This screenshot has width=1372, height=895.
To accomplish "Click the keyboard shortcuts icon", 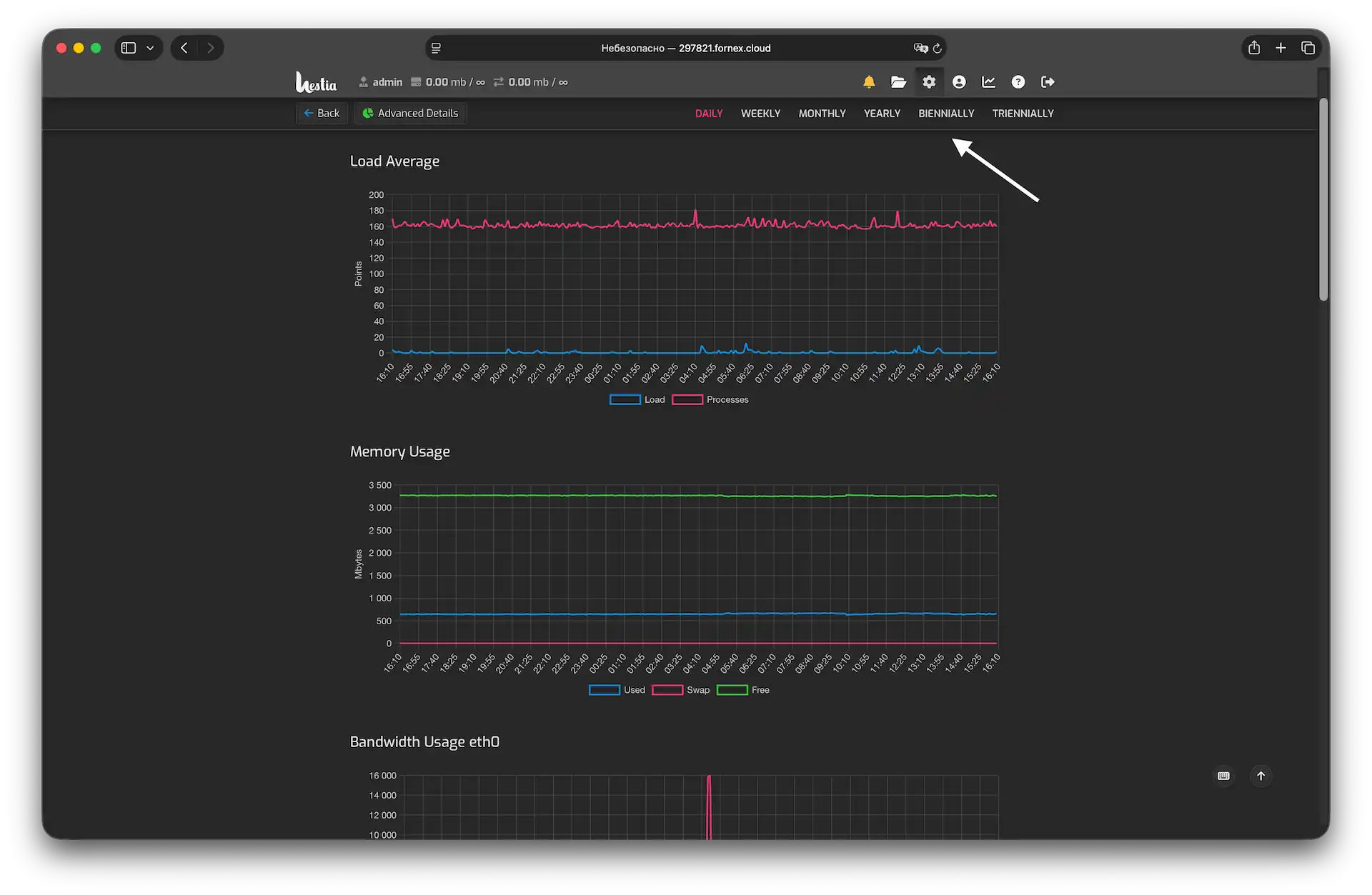I will [x=1224, y=776].
